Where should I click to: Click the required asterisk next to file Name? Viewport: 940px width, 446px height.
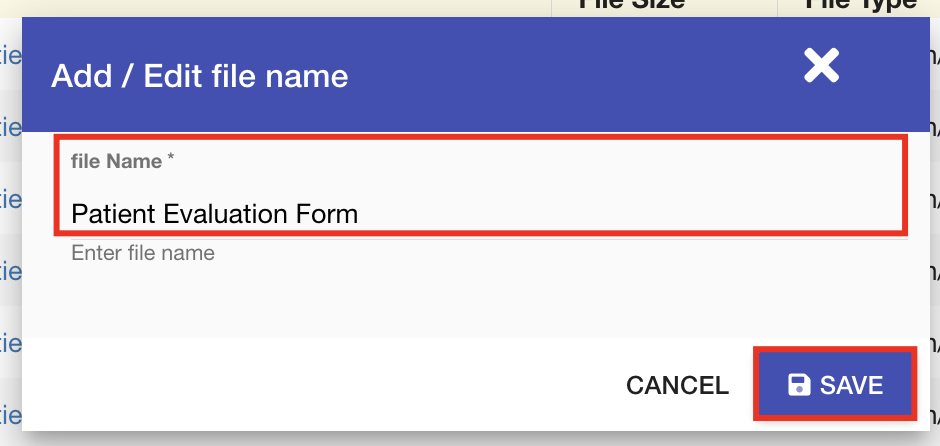171,159
